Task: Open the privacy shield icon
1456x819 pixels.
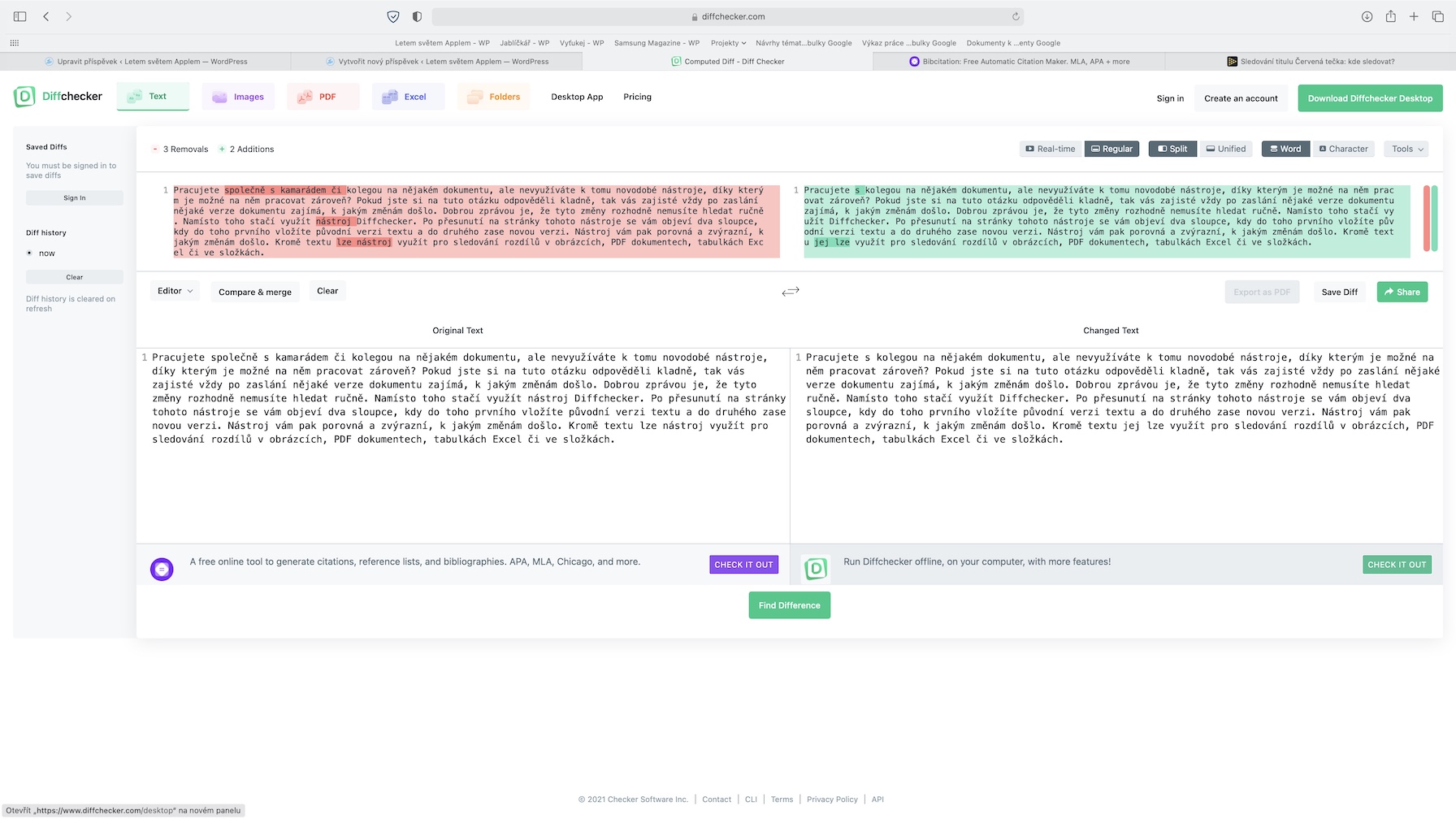Action: 393,16
